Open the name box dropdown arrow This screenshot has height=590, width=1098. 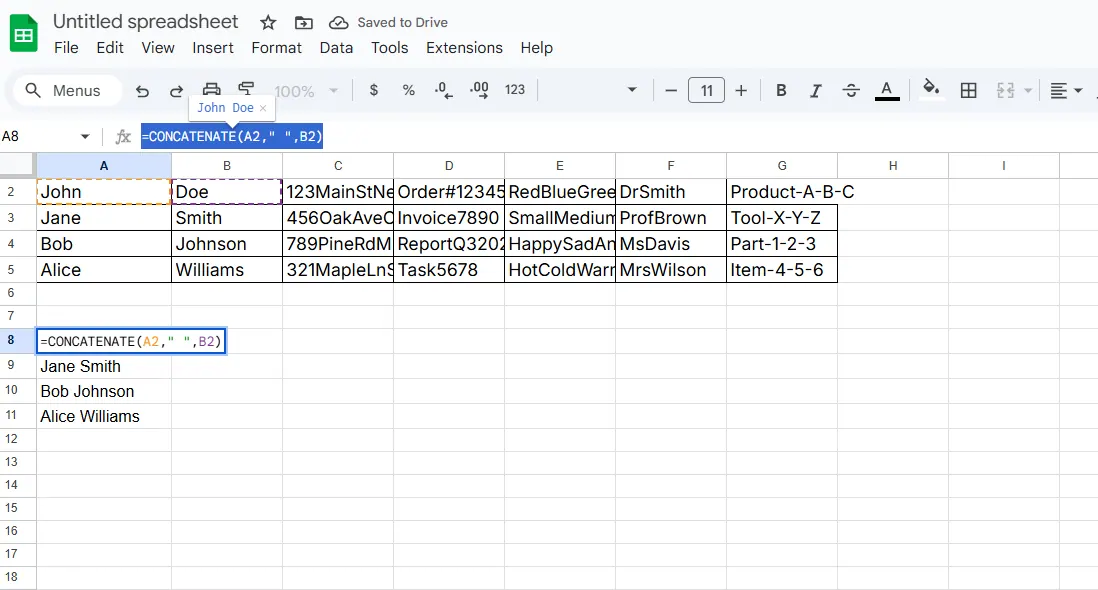pyautogui.click(x=85, y=137)
